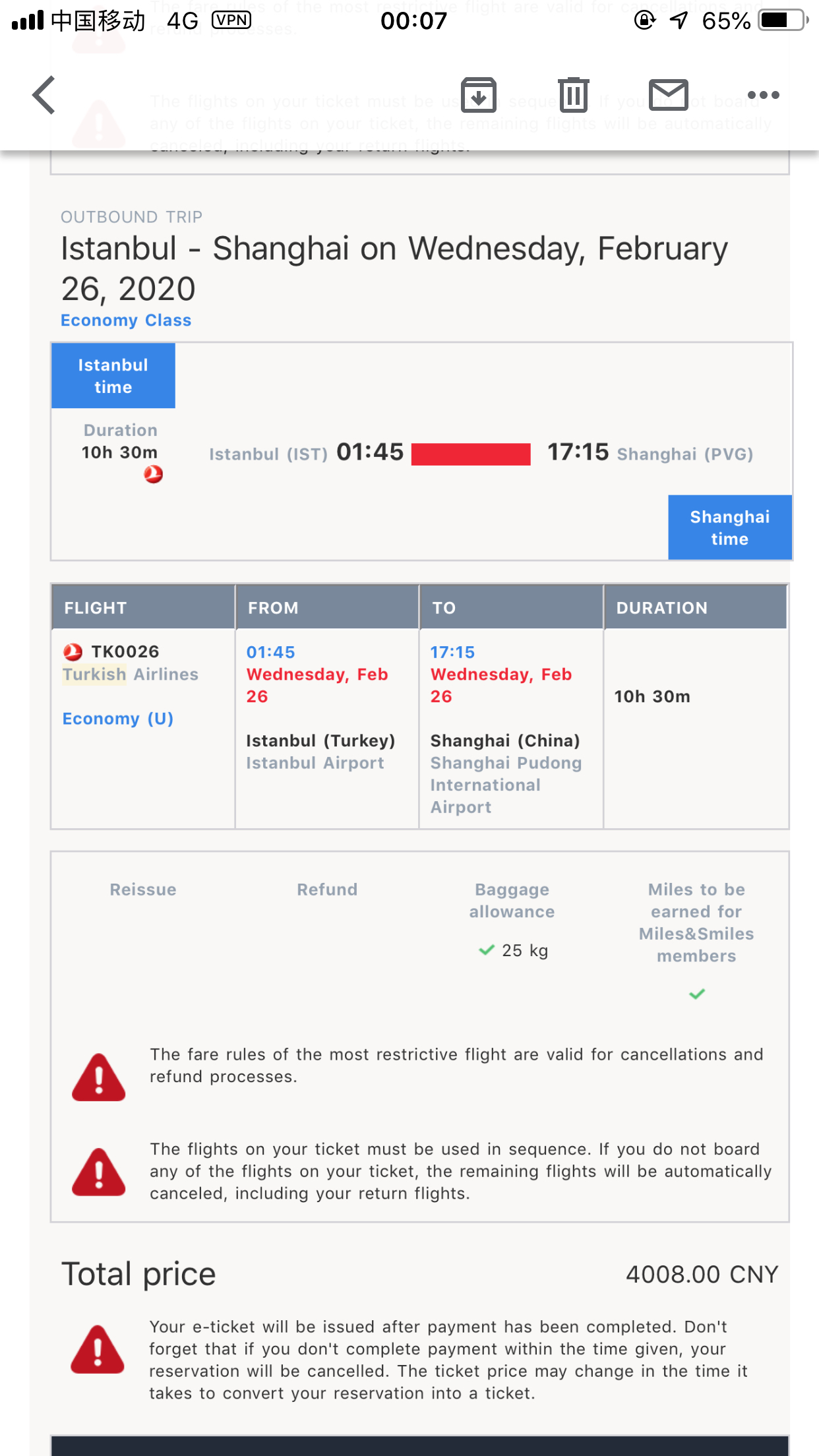Viewport: 819px width, 1456px height.
Task: Select the Shanghai time label
Action: pos(729,528)
